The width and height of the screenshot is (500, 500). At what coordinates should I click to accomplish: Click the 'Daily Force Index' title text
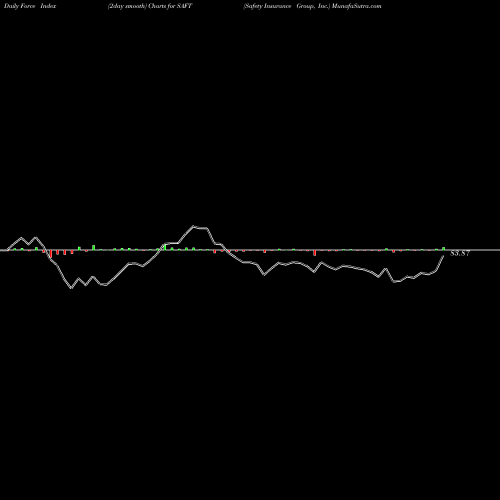pos(30,6)
